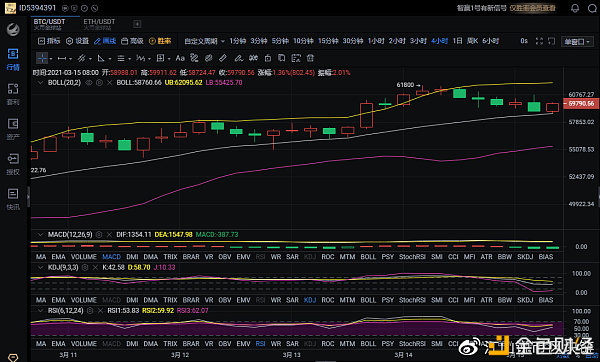Click the 智赢1号有新信号 notice

(481, 8)
